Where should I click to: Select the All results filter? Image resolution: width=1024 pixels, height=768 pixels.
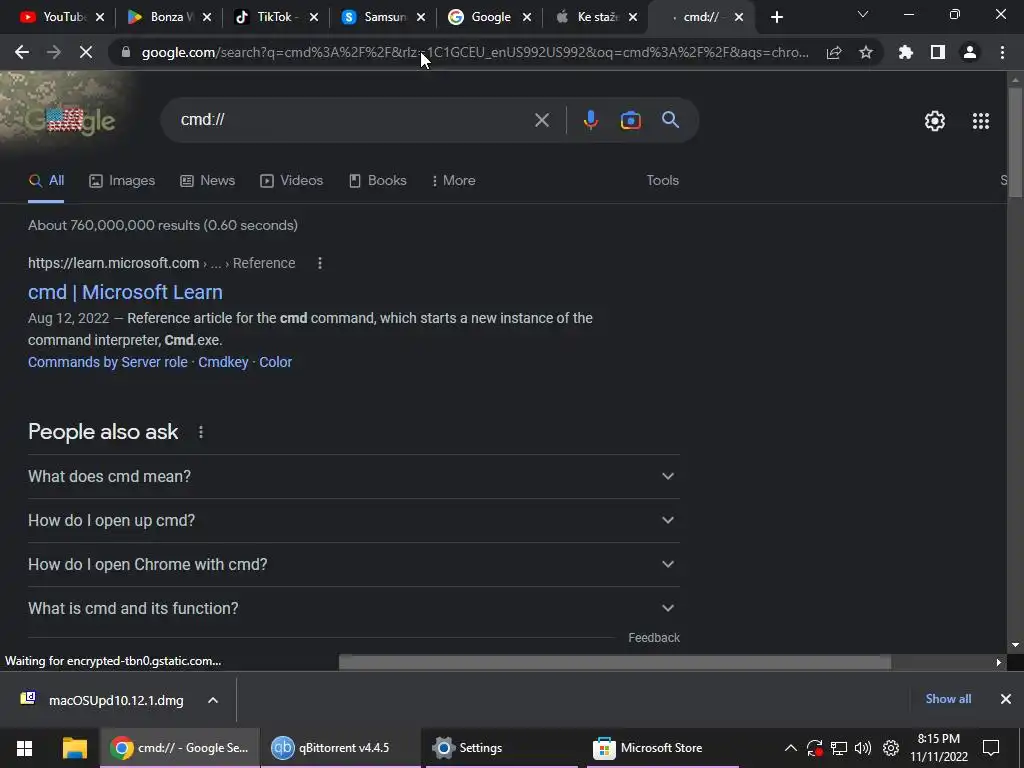click(x=46, y=181)
